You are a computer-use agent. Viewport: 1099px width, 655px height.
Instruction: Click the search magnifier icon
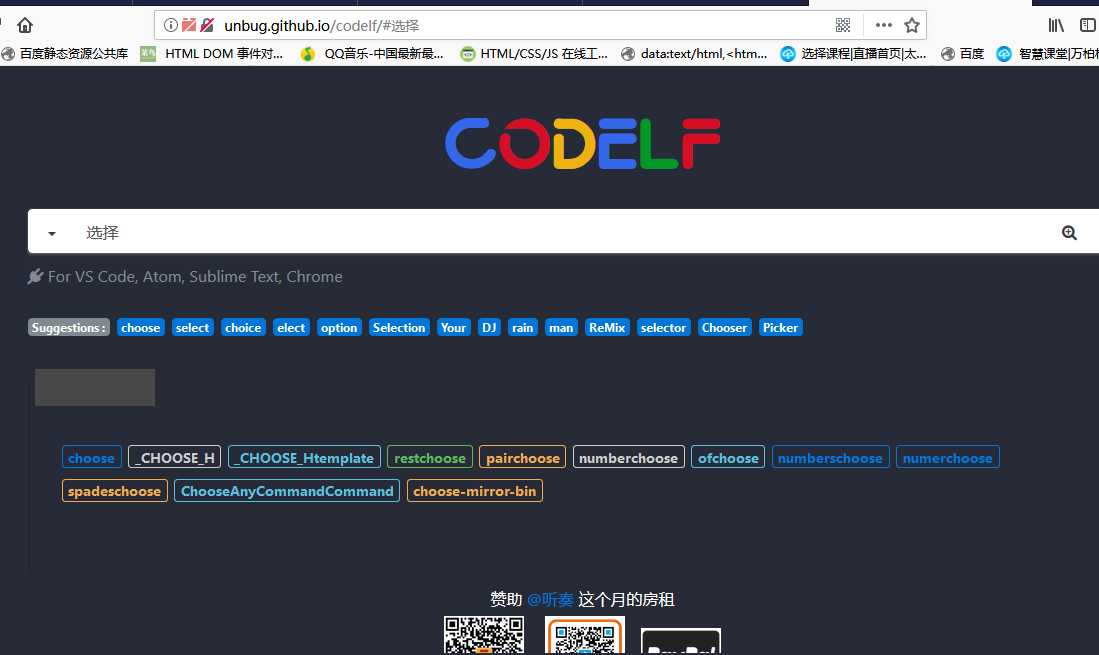(1069, 233)
